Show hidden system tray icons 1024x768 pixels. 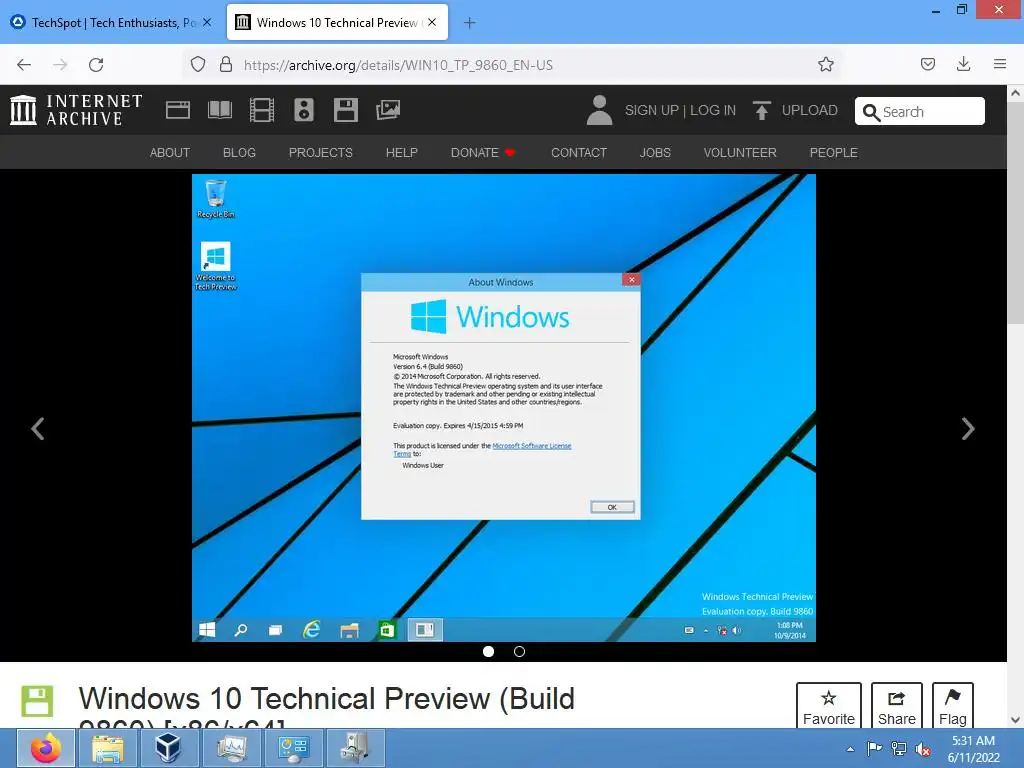850,749
